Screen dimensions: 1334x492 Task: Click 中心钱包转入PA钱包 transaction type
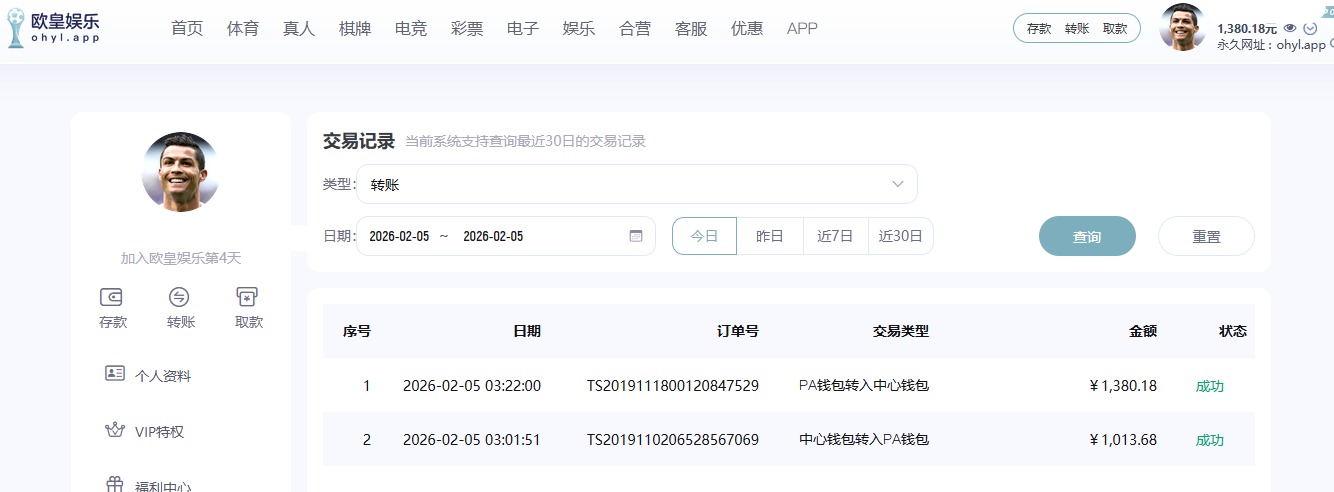864,439
